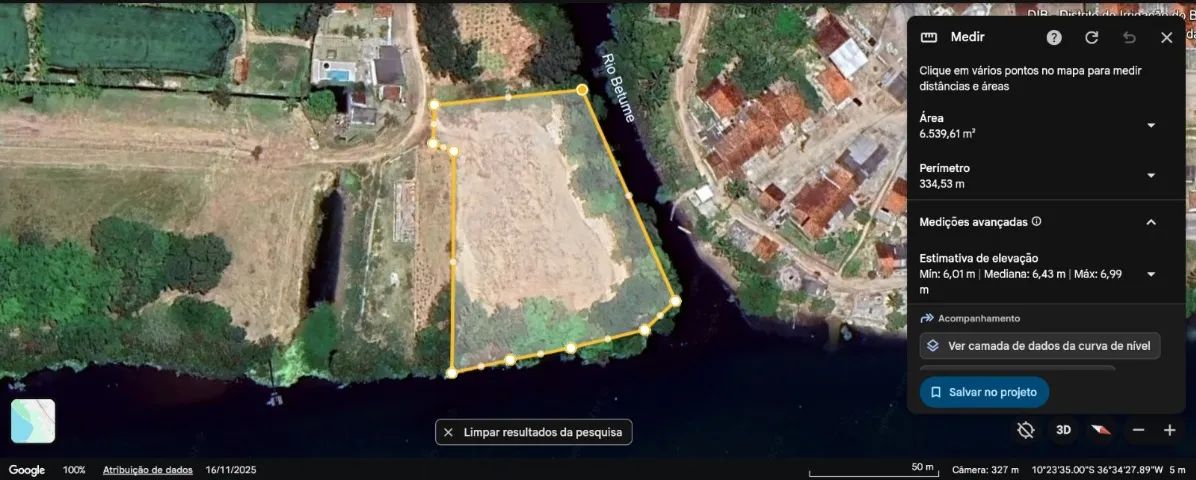Open help for the Medir tool
Image resolution: width=1196 pixels, height=480 pixels.
pyautogui.click(x=1054, y=37)
